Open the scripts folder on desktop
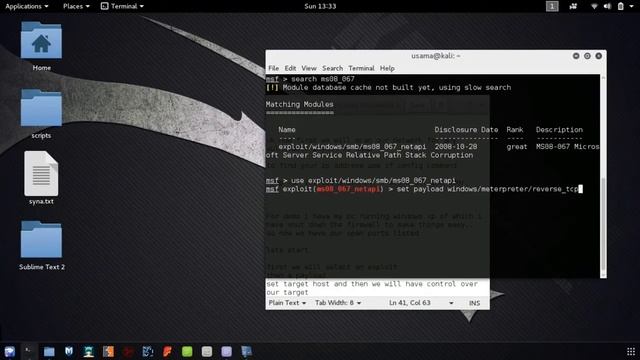 pos(41,108)
